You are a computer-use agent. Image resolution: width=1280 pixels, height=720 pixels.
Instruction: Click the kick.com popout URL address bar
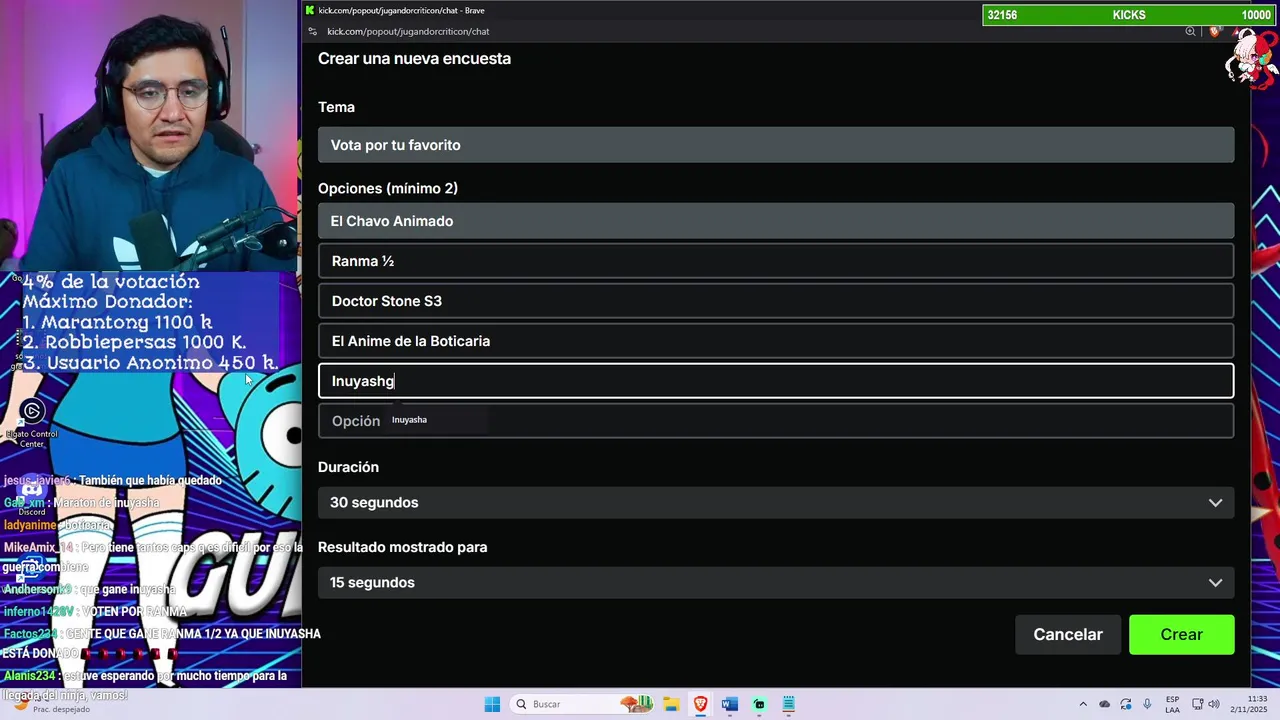[x=408, y=31]
